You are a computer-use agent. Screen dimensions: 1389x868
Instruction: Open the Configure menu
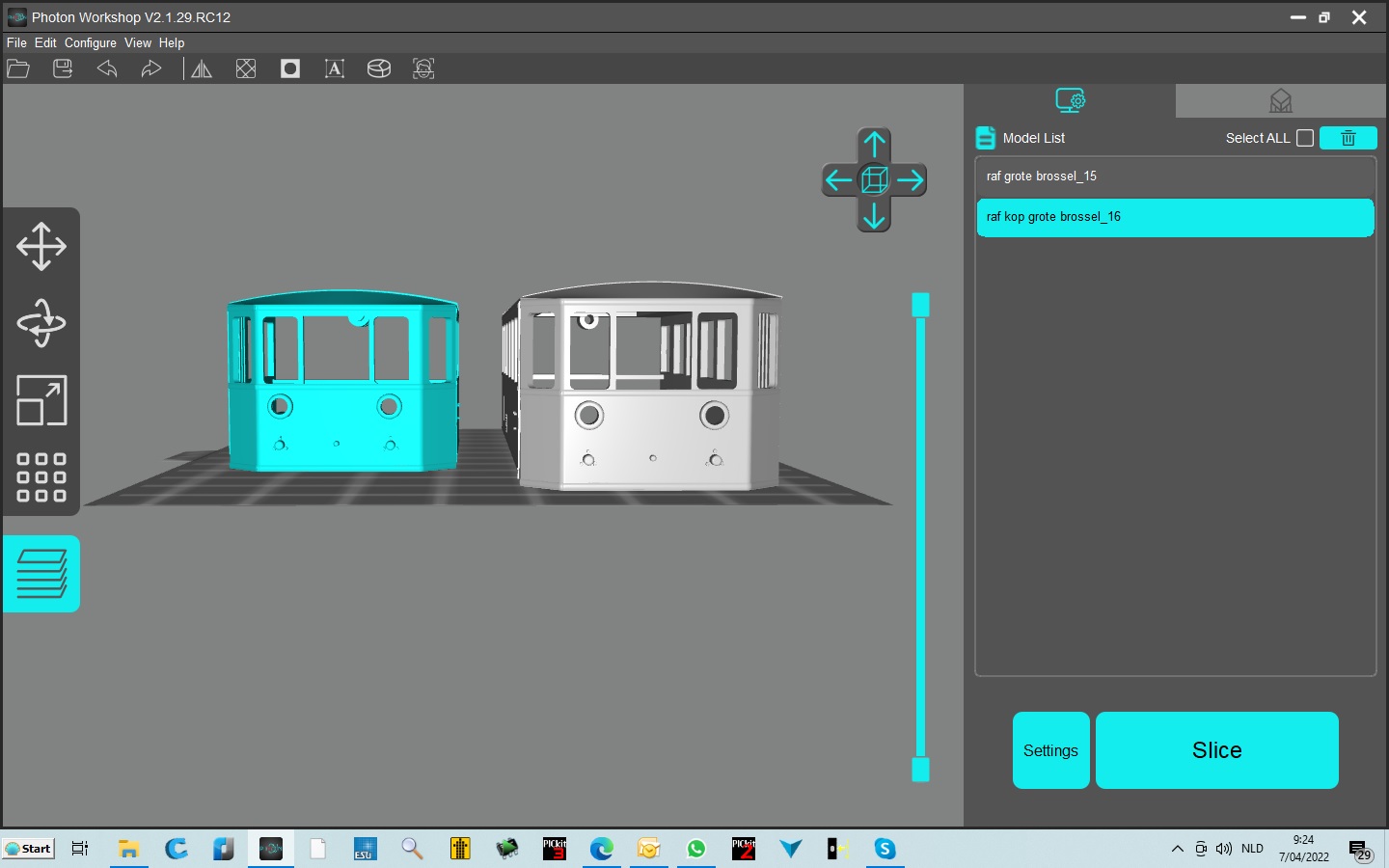click(x=91, y=42)
